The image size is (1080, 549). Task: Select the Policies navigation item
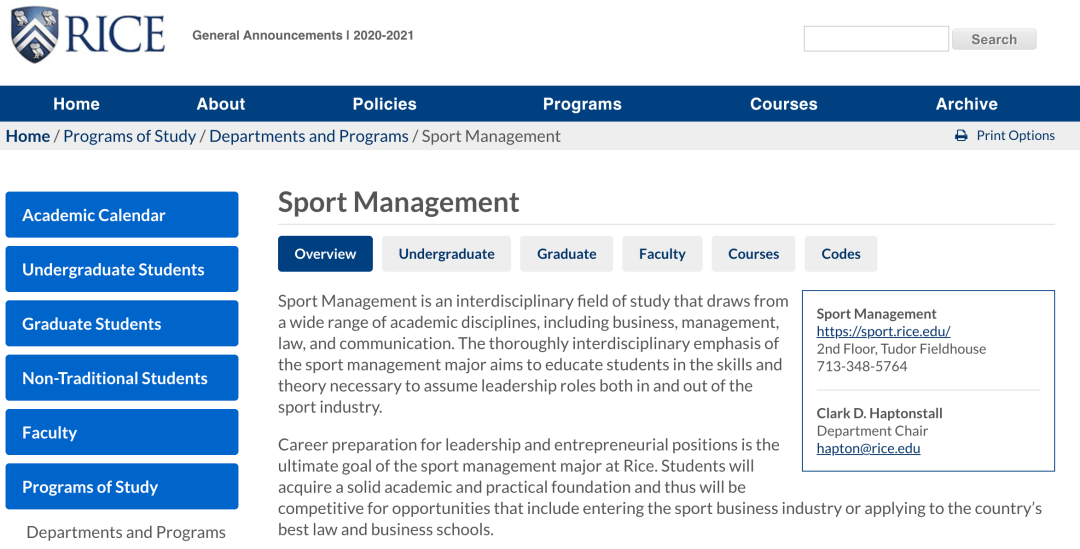point(384,104)
